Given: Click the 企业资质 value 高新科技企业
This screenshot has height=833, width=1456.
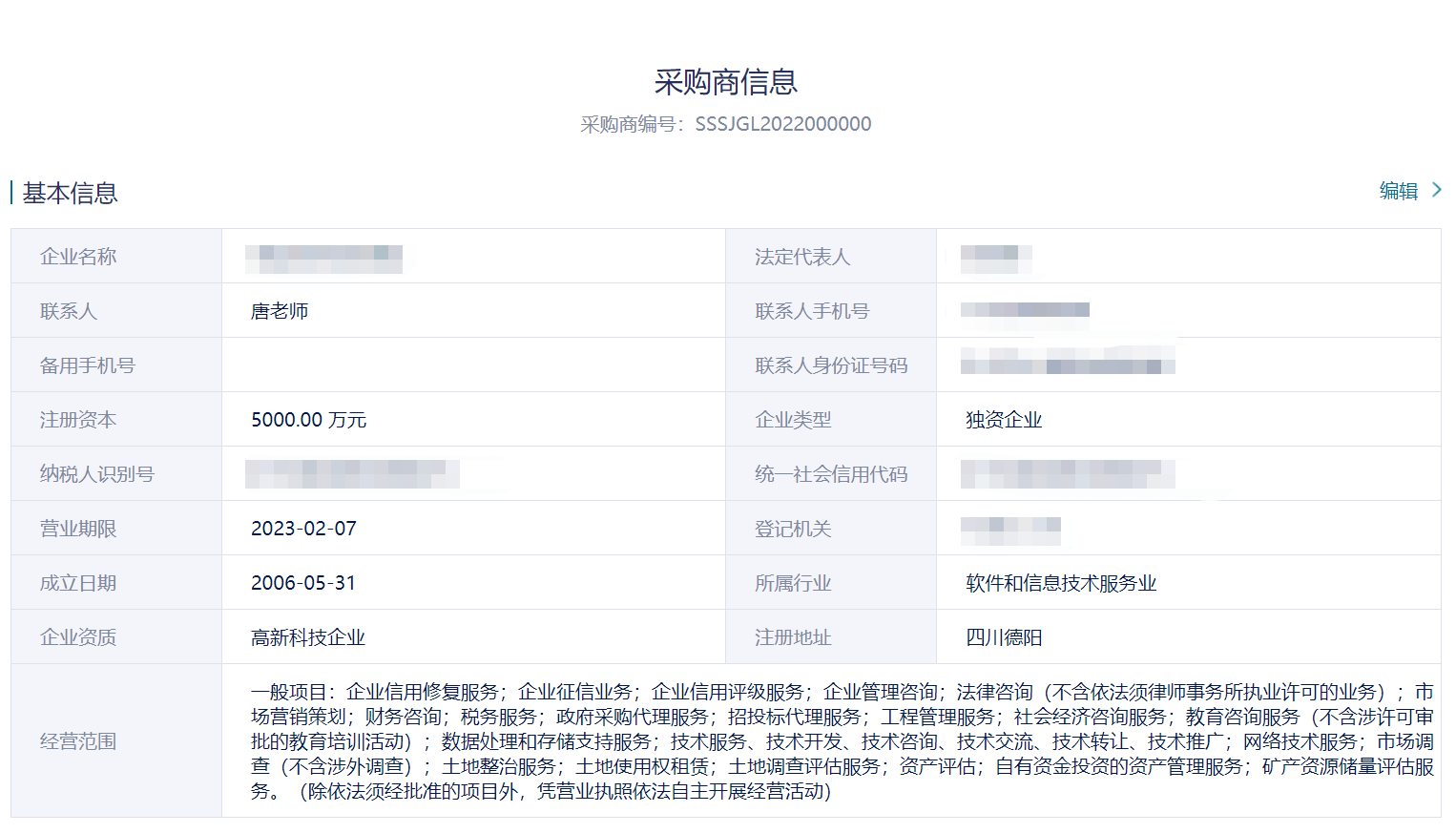Looking at the screenshot, I should click(x=308, y=637).
